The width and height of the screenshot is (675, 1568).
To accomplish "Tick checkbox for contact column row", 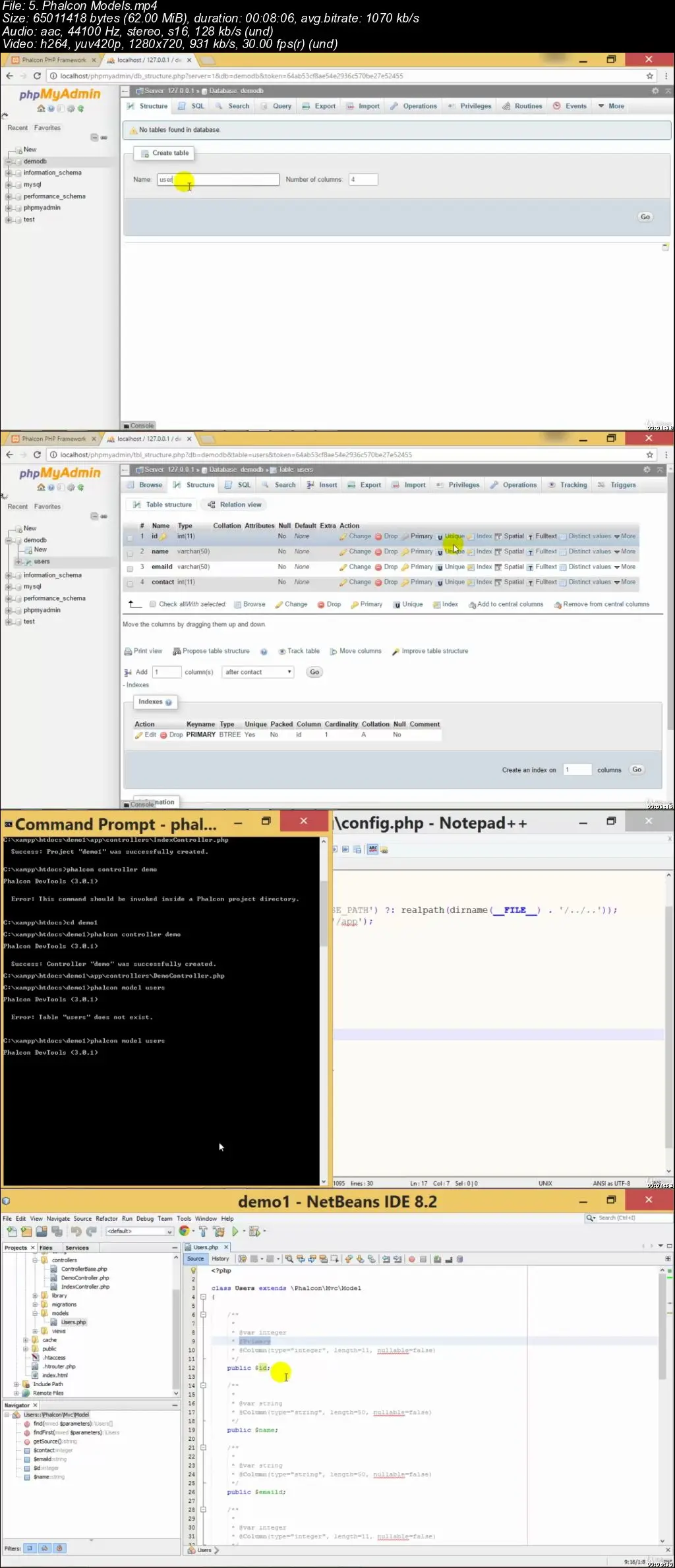I will pos(130,584).
